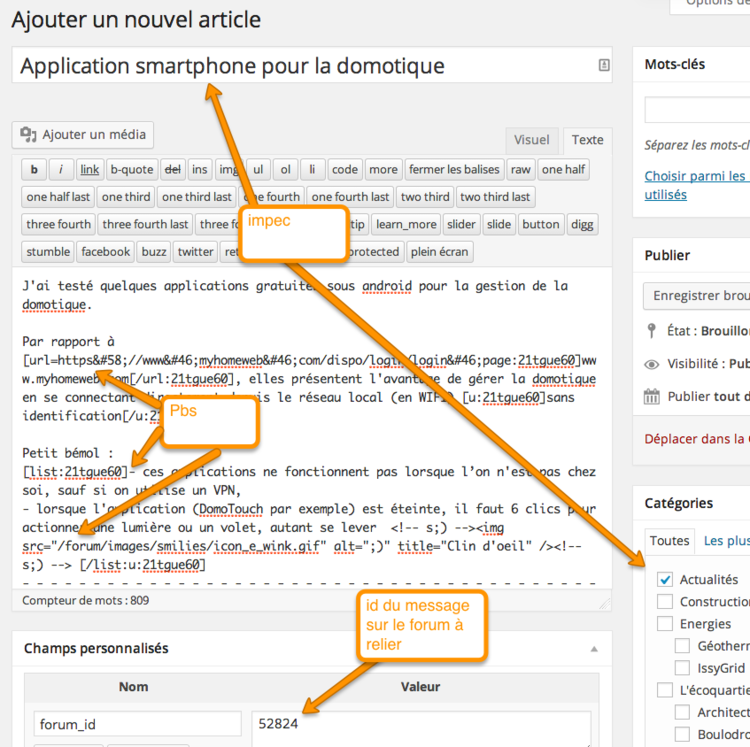Screen dimensions: 750x747
Task: Click the stumble shortcode button
Action: [x=48, y=252]
